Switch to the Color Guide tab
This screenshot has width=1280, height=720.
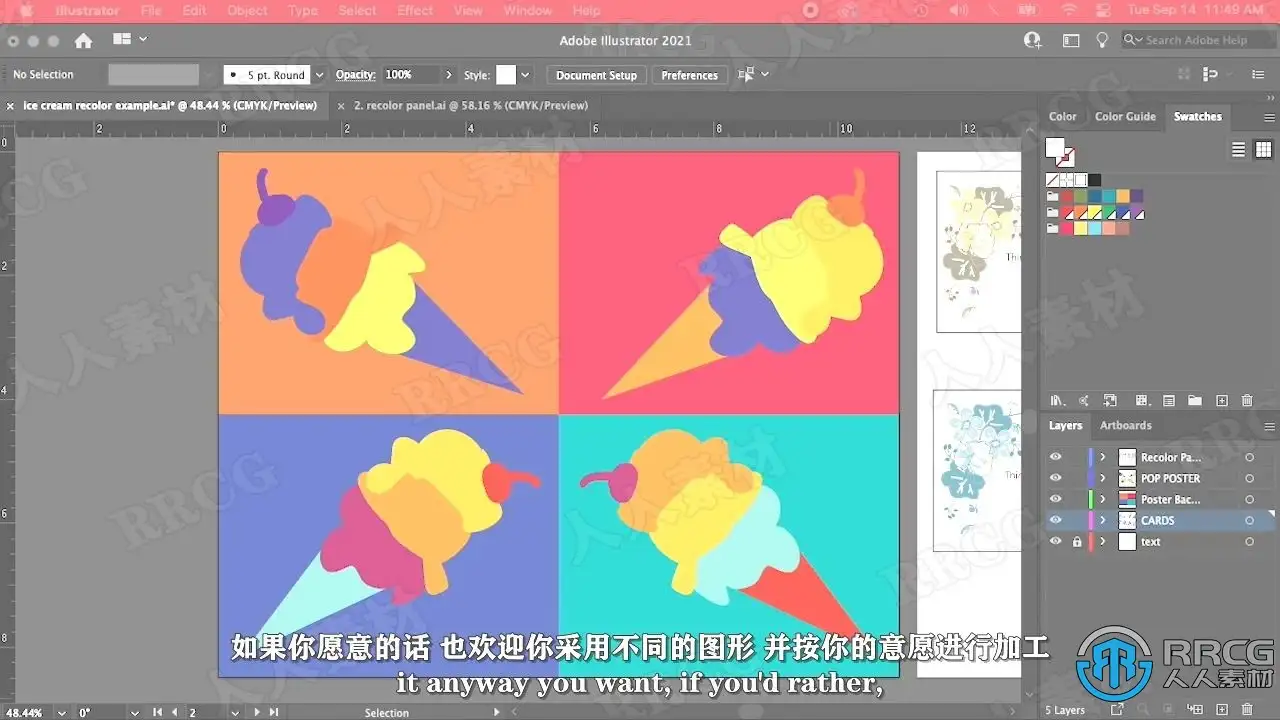(1125, 117)
